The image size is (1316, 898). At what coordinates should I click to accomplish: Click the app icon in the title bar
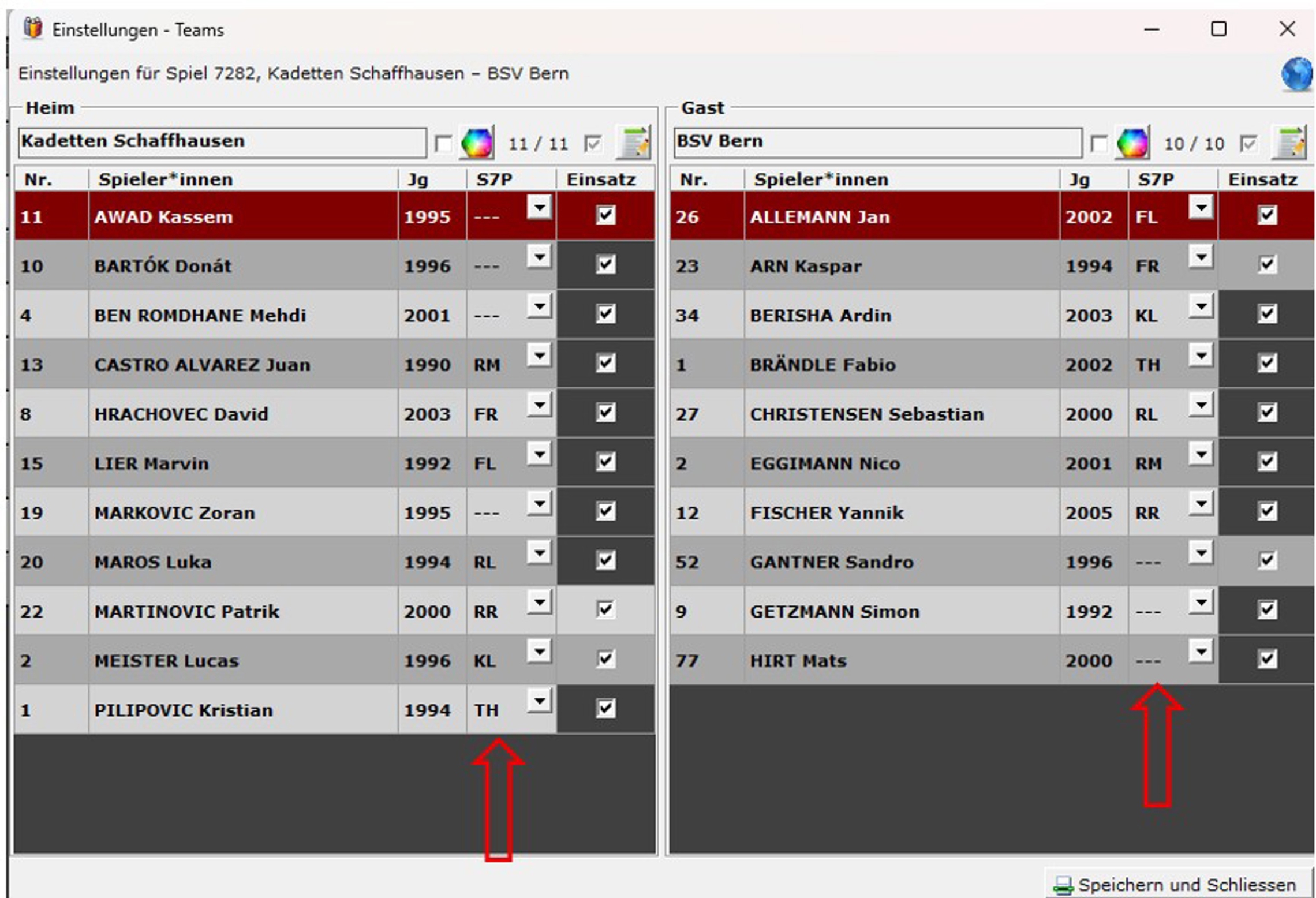[33, 29]
